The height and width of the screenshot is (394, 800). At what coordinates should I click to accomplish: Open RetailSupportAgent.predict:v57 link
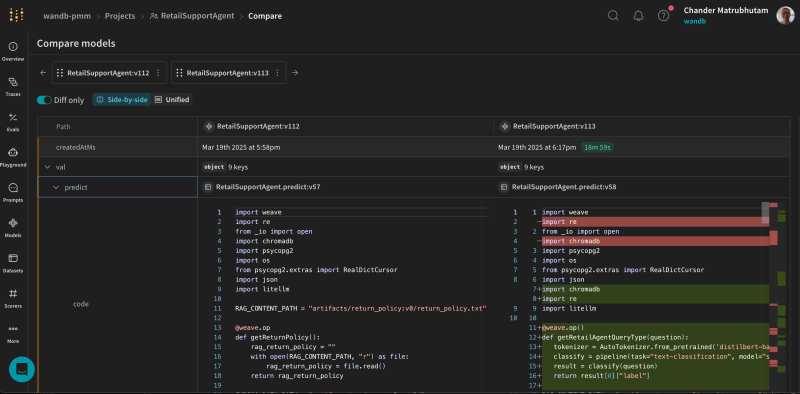coord(268,187)
